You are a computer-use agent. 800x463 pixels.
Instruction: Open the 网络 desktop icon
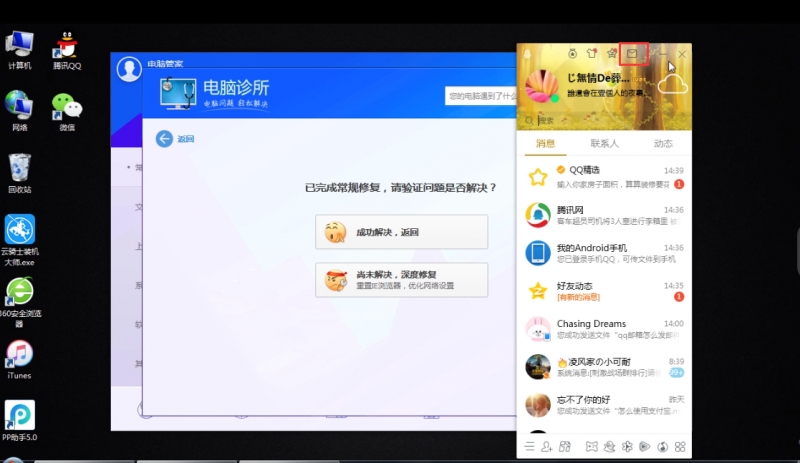pos(19,111)
